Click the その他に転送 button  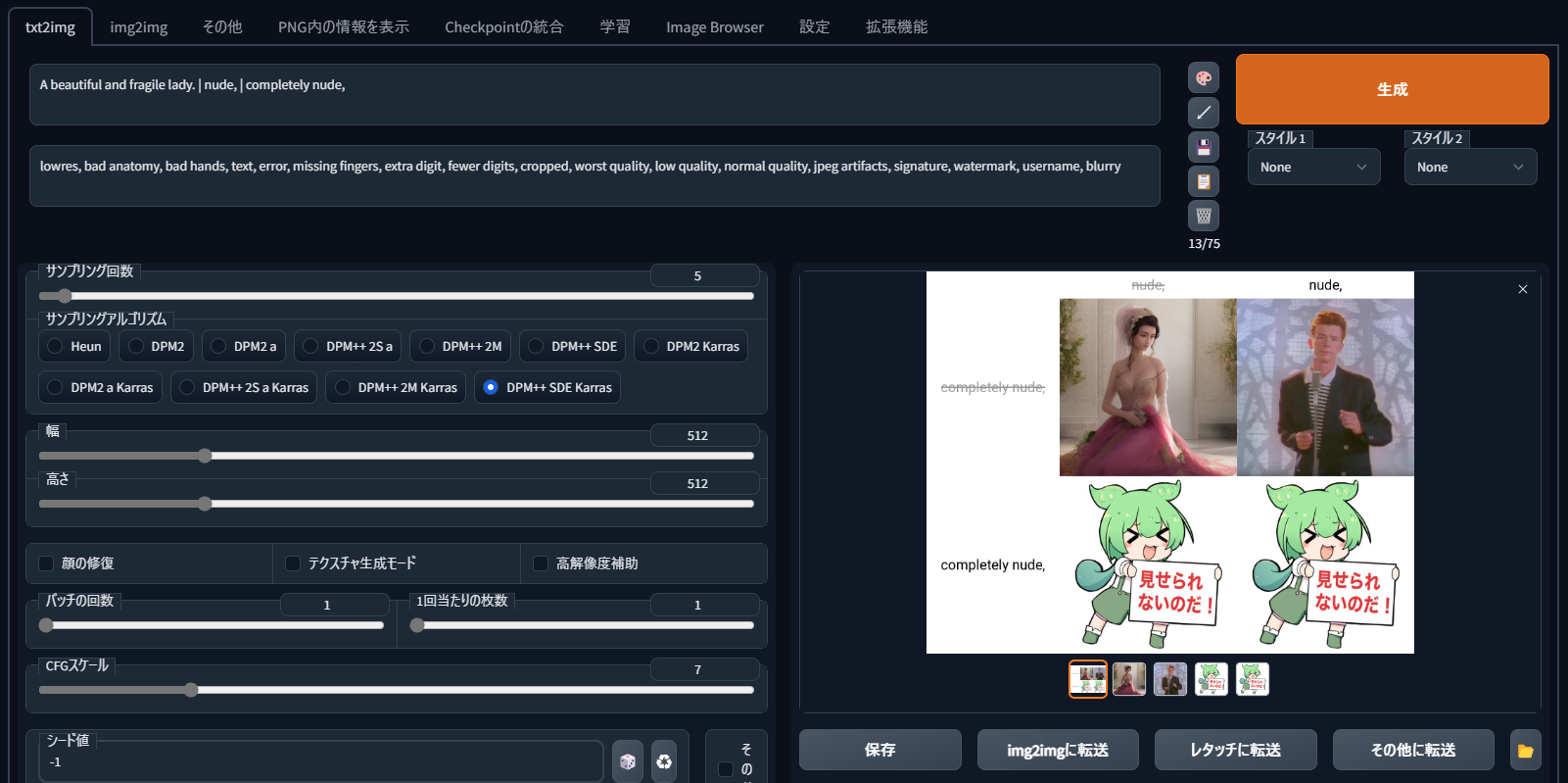1413,750
